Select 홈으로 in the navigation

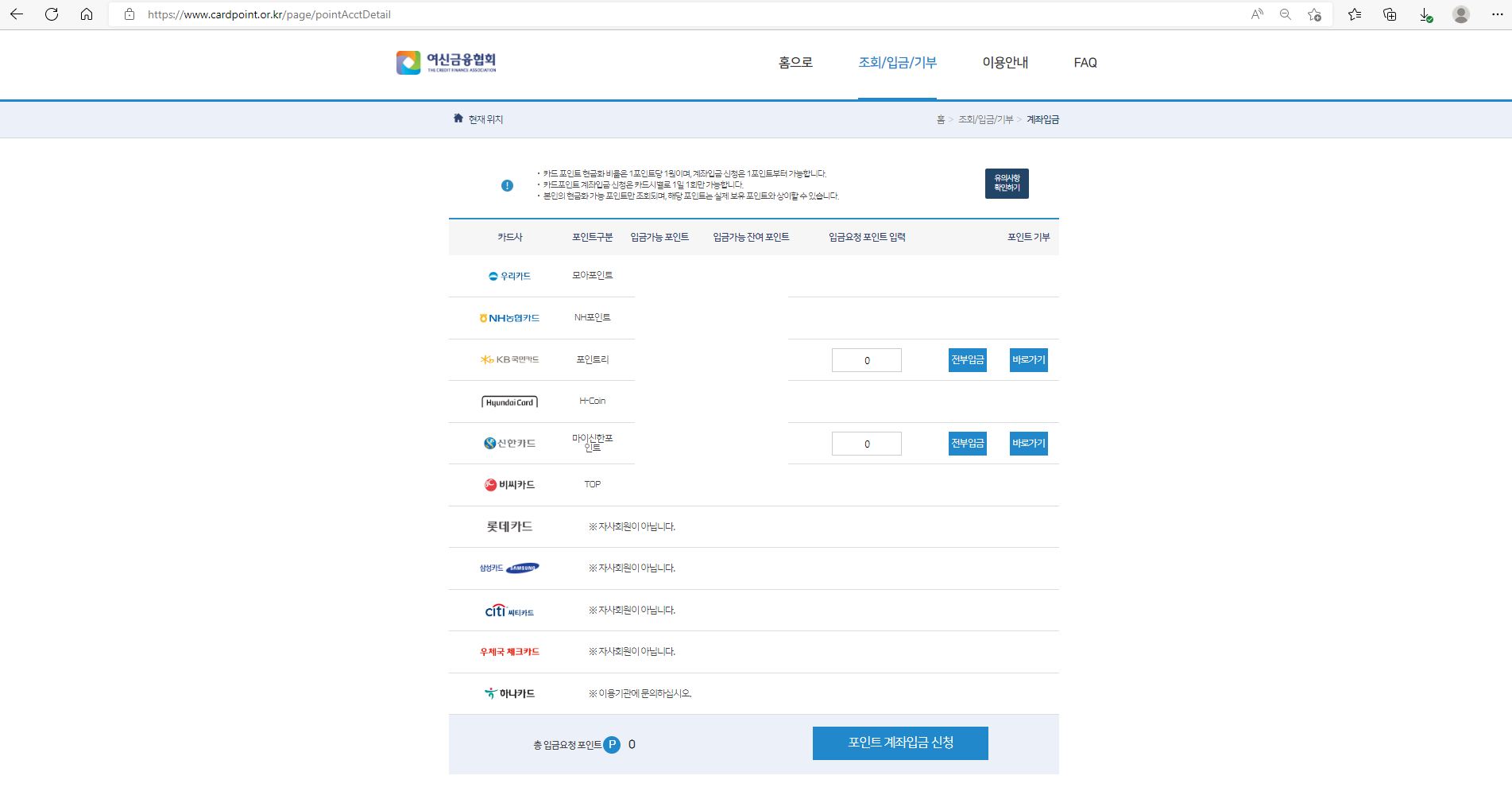794,63
